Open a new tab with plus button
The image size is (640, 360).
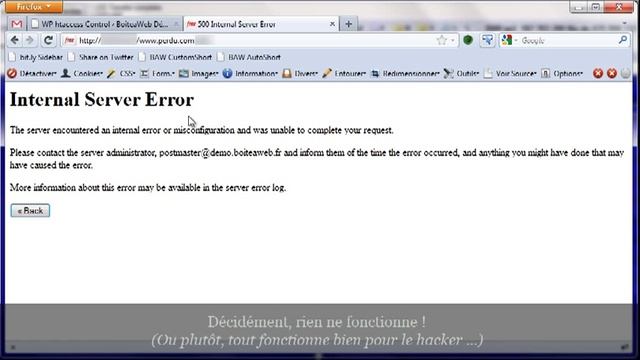[x=349, y=24]
